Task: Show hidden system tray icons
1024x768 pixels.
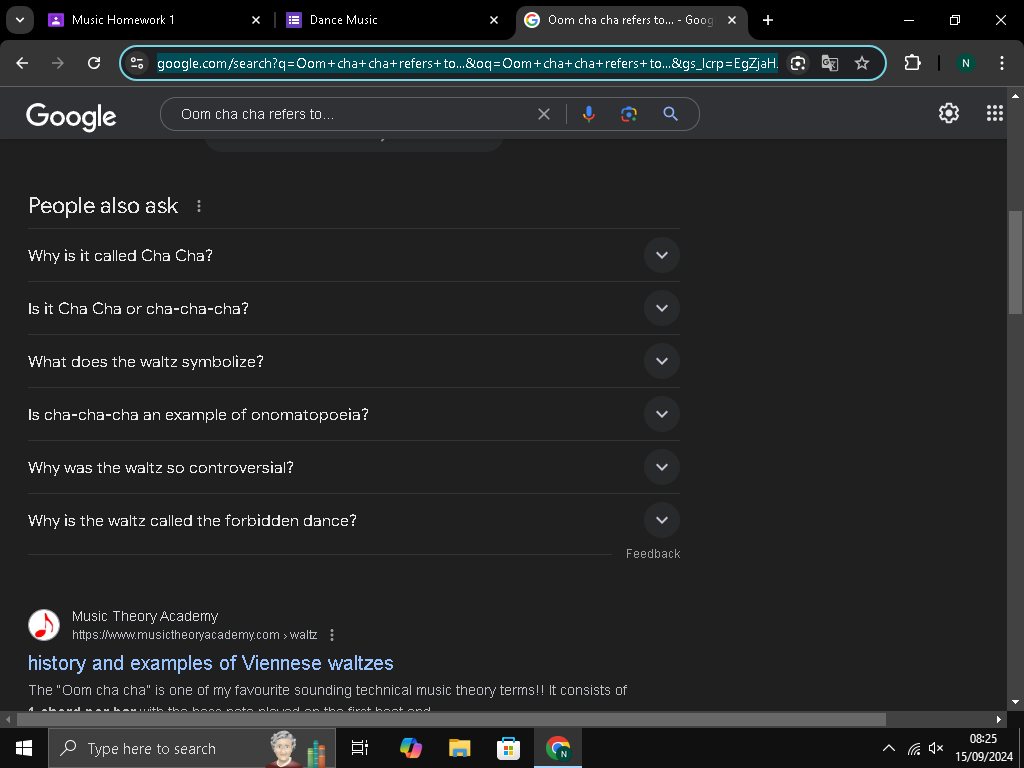Action: point(889,748)
